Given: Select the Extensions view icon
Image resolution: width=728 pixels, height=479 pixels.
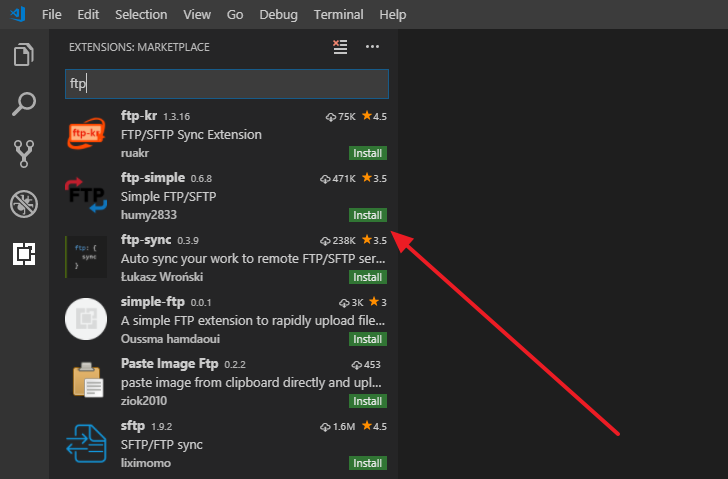Looking at the screenshot, I should [x=24, y=253].
